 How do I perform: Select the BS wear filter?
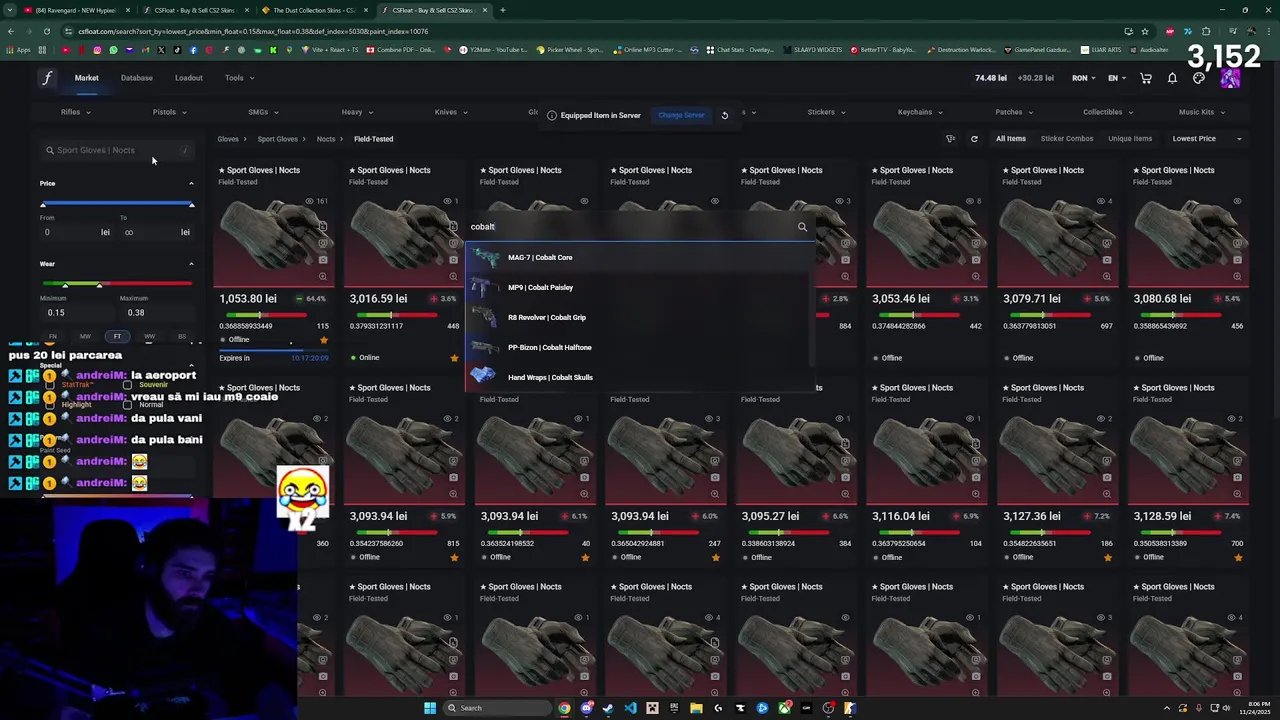tap(181, 336)
